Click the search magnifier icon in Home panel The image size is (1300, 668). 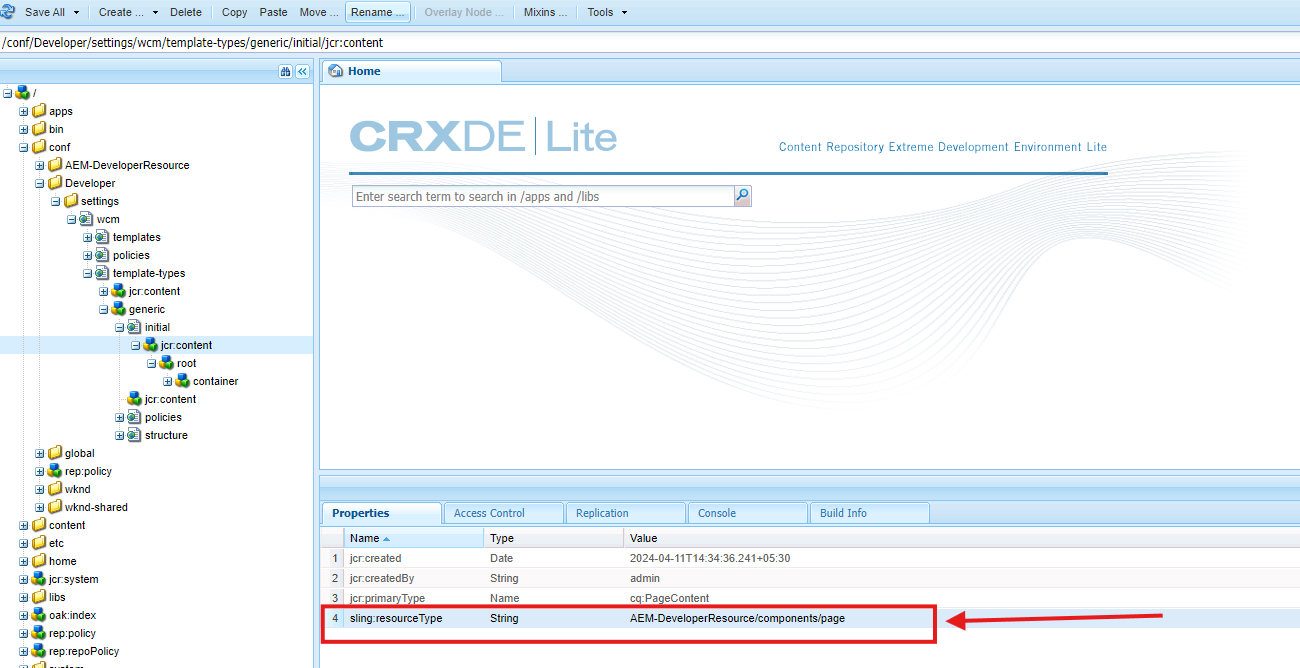742,196
